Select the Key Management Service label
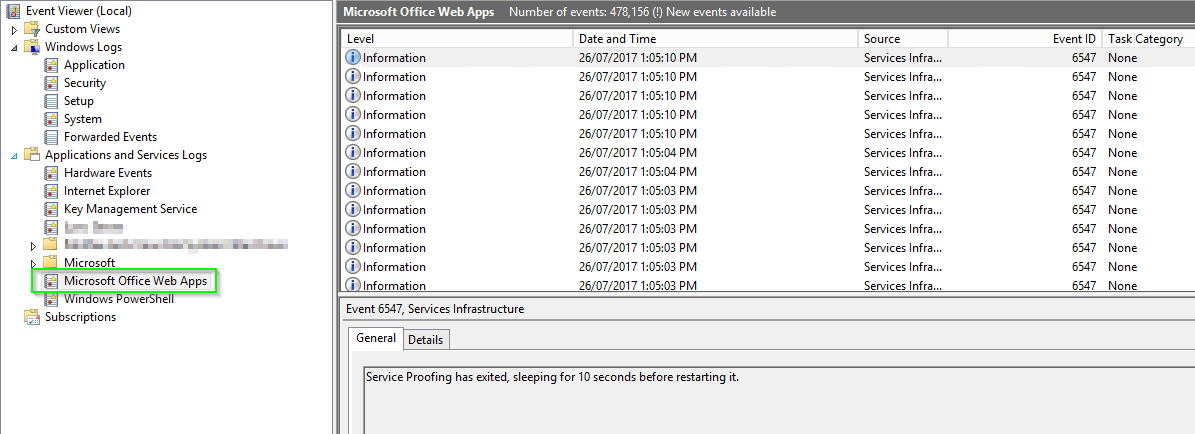This screenshot has width=1195, height=434. (130, 209)
